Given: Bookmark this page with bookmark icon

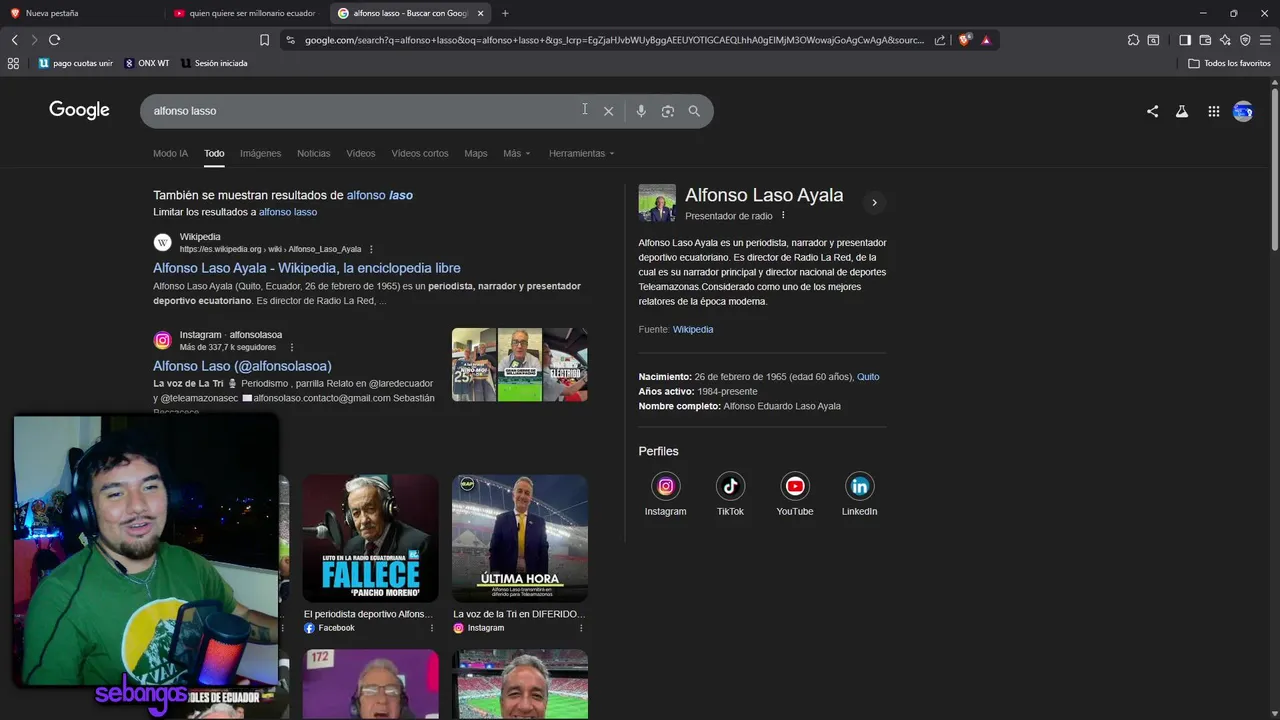Looking at the screenshot, I should click(x=264, y=40).
